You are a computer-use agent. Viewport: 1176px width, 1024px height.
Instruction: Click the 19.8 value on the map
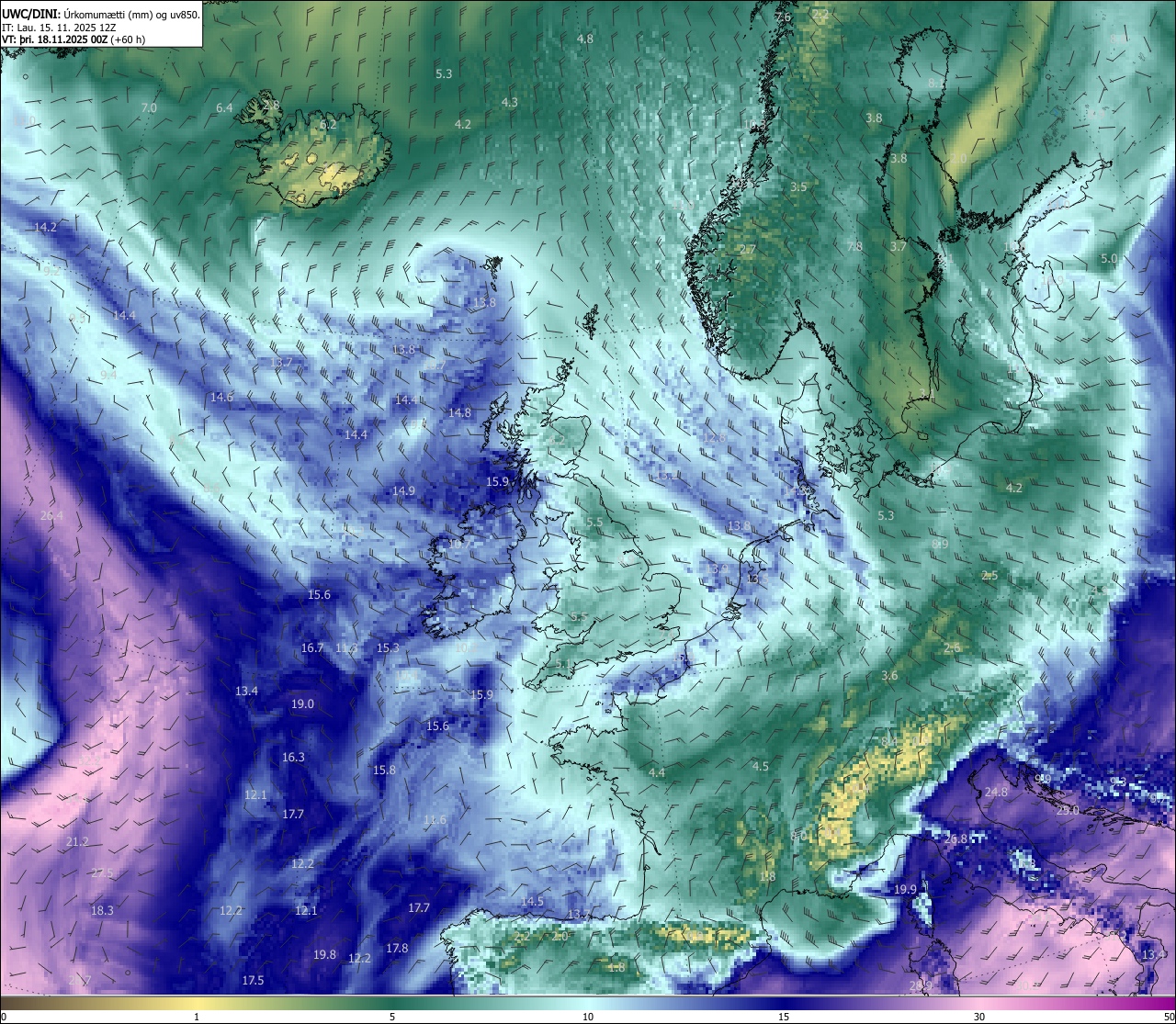coord(324,955)
